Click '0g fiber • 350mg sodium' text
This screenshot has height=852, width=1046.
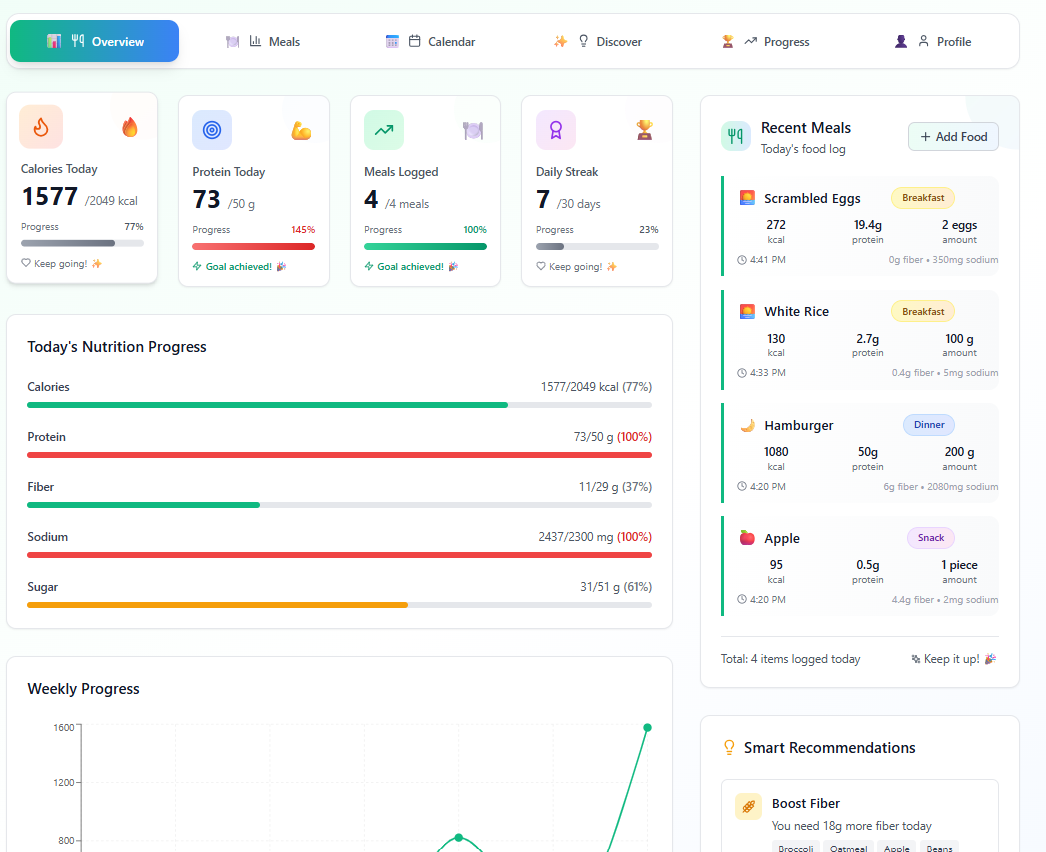tap(943, 260)
